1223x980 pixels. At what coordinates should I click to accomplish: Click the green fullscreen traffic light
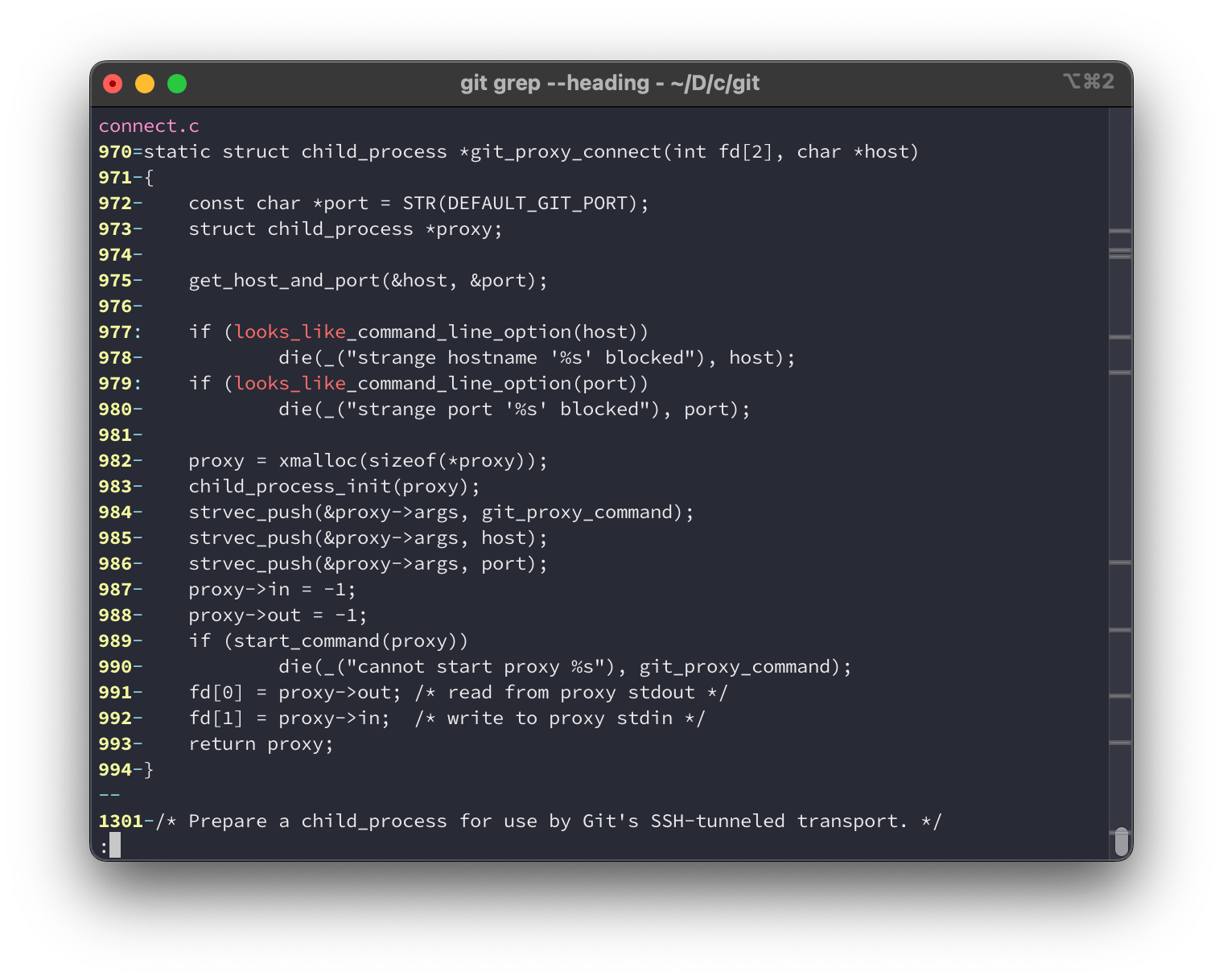(x=177, y=83)
